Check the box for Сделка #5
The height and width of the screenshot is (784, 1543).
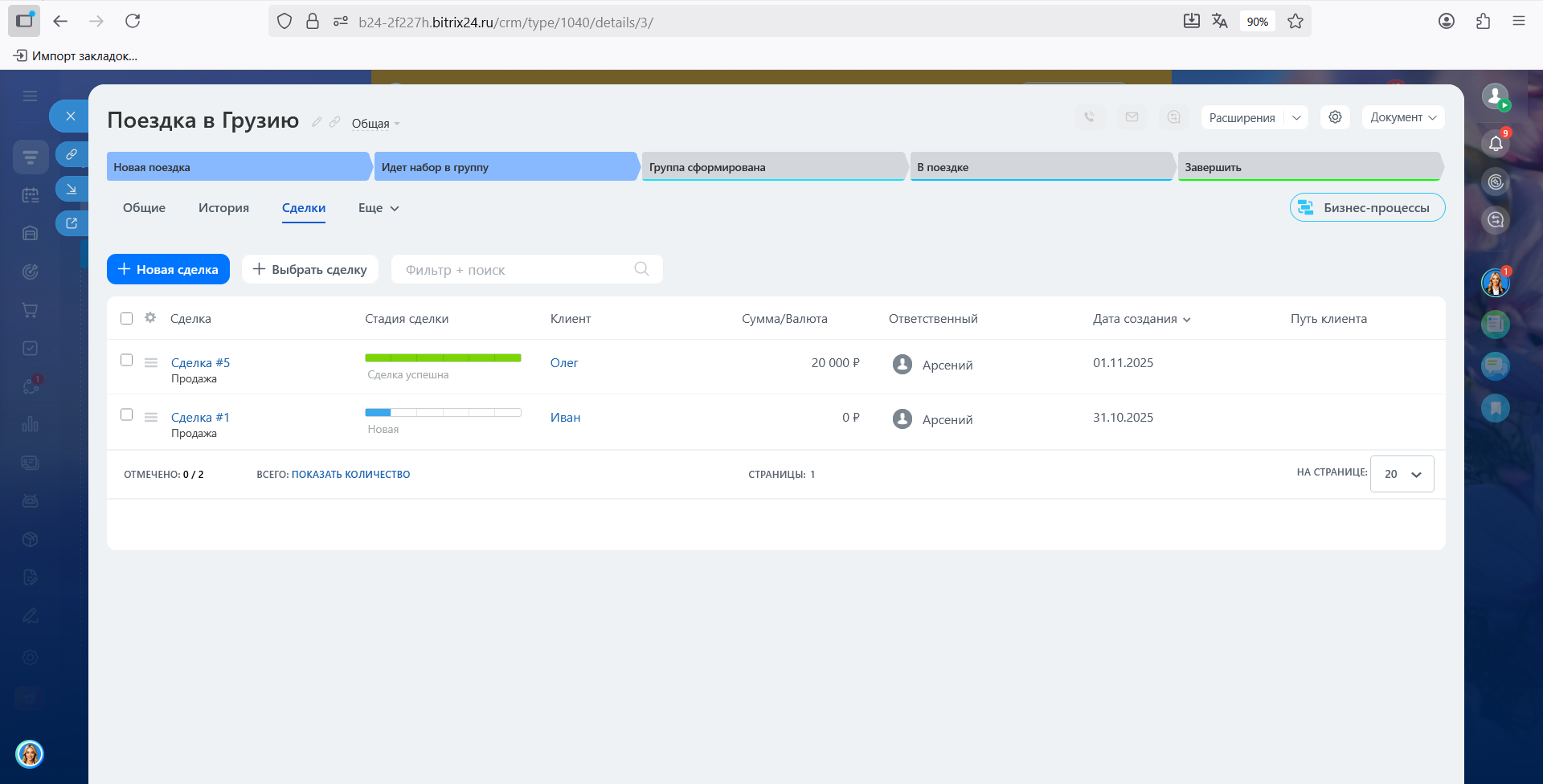[126, 361]
